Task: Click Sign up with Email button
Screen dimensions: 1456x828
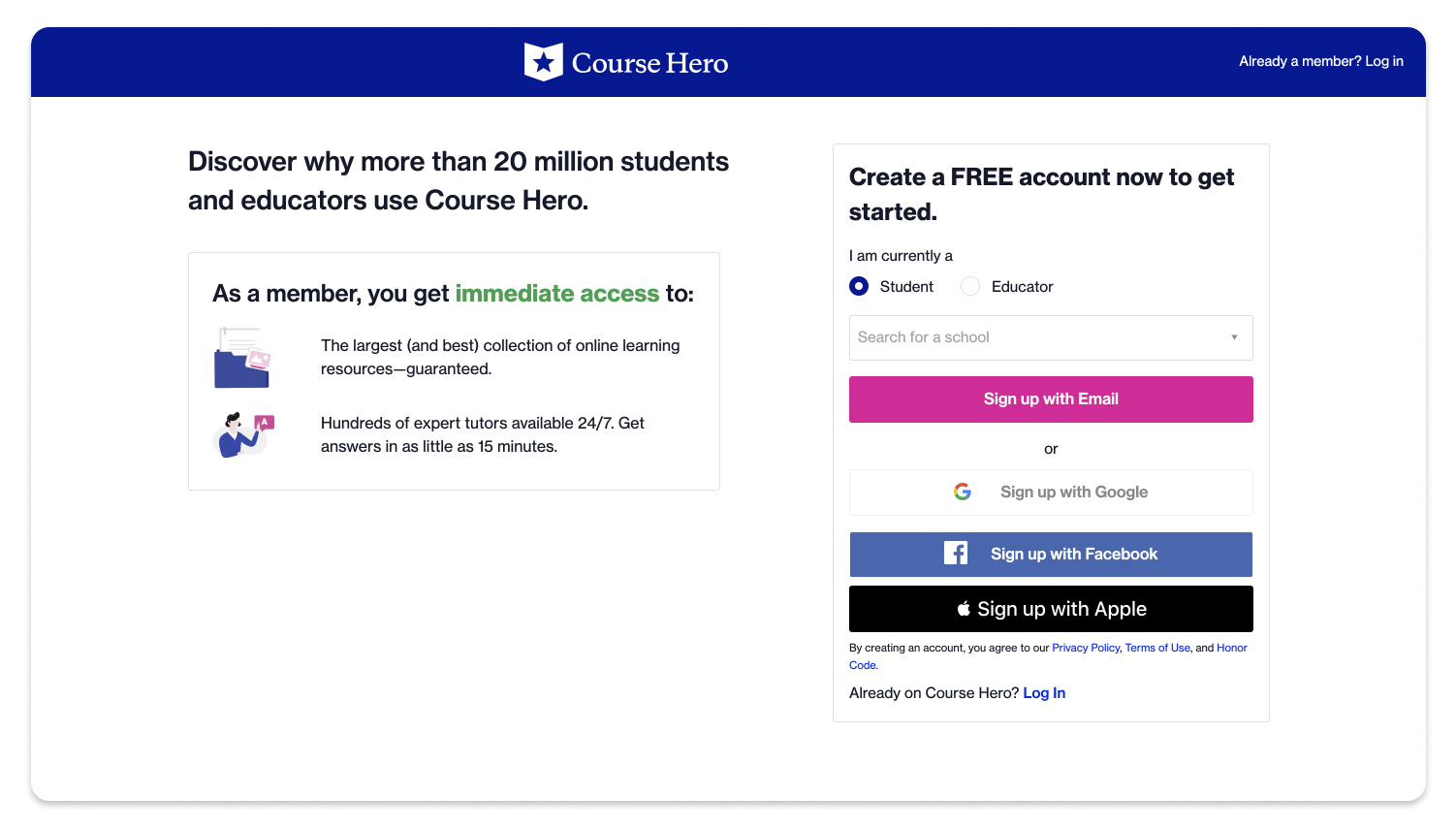Action: click(x=1051, y=399)
